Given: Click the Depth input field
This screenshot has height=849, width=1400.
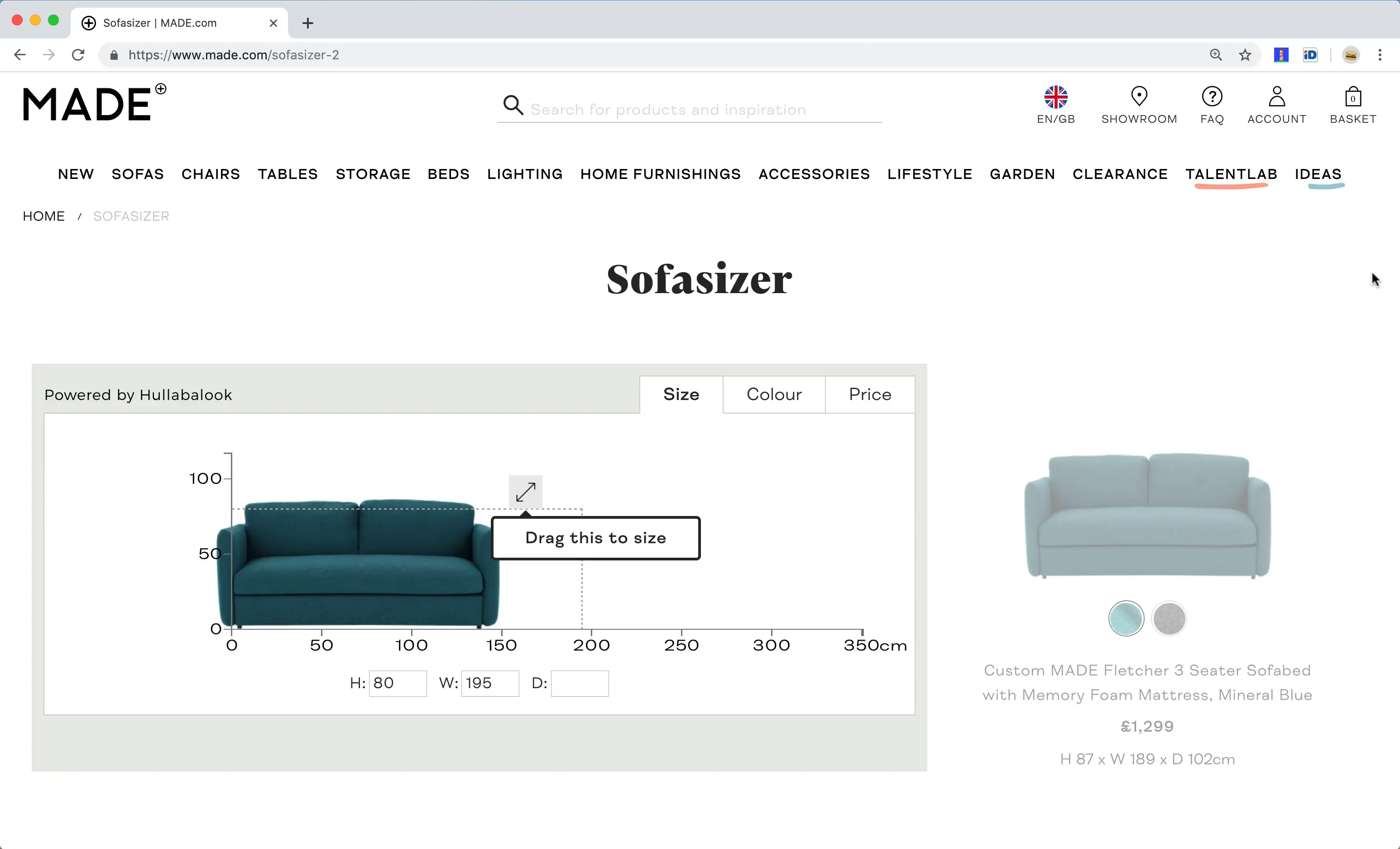Looking at the screenshot, I should (579, 683).
